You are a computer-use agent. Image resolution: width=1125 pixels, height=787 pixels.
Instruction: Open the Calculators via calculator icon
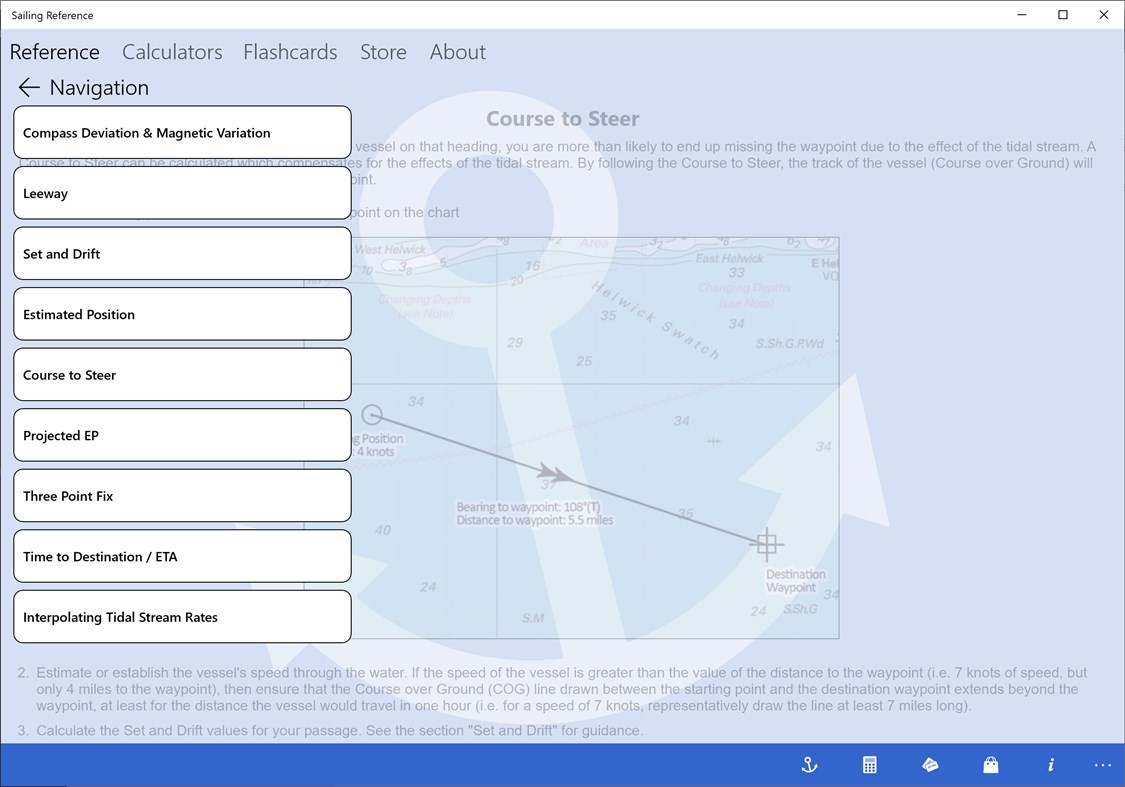869,764
